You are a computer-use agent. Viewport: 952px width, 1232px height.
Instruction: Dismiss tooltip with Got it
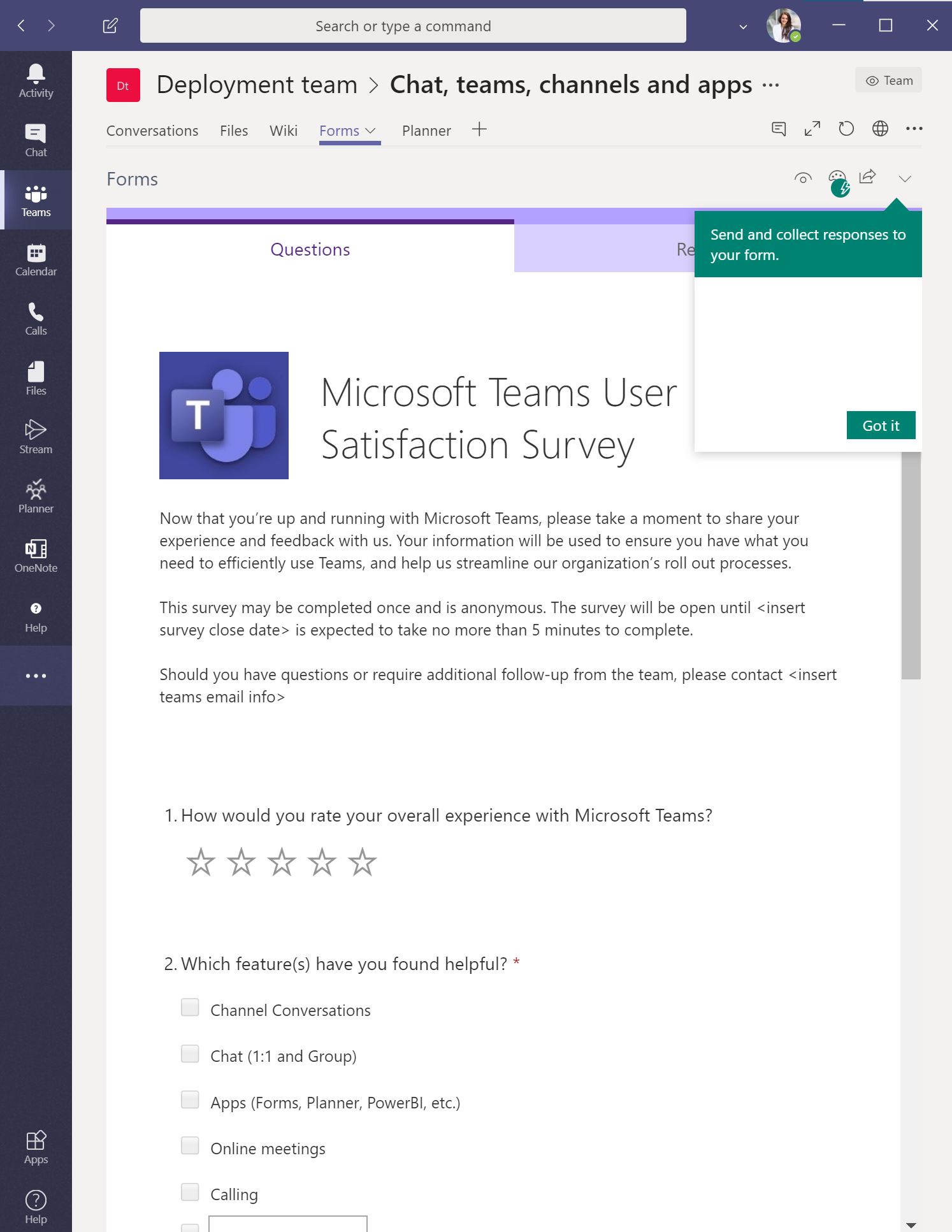[881, 425]
